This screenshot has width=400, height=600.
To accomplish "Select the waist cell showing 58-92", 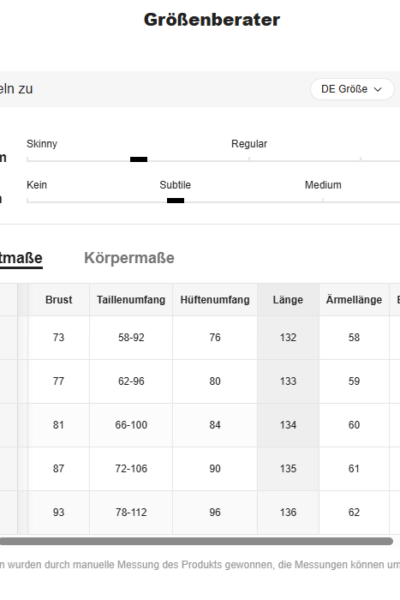I will click(x=131, y=338).
